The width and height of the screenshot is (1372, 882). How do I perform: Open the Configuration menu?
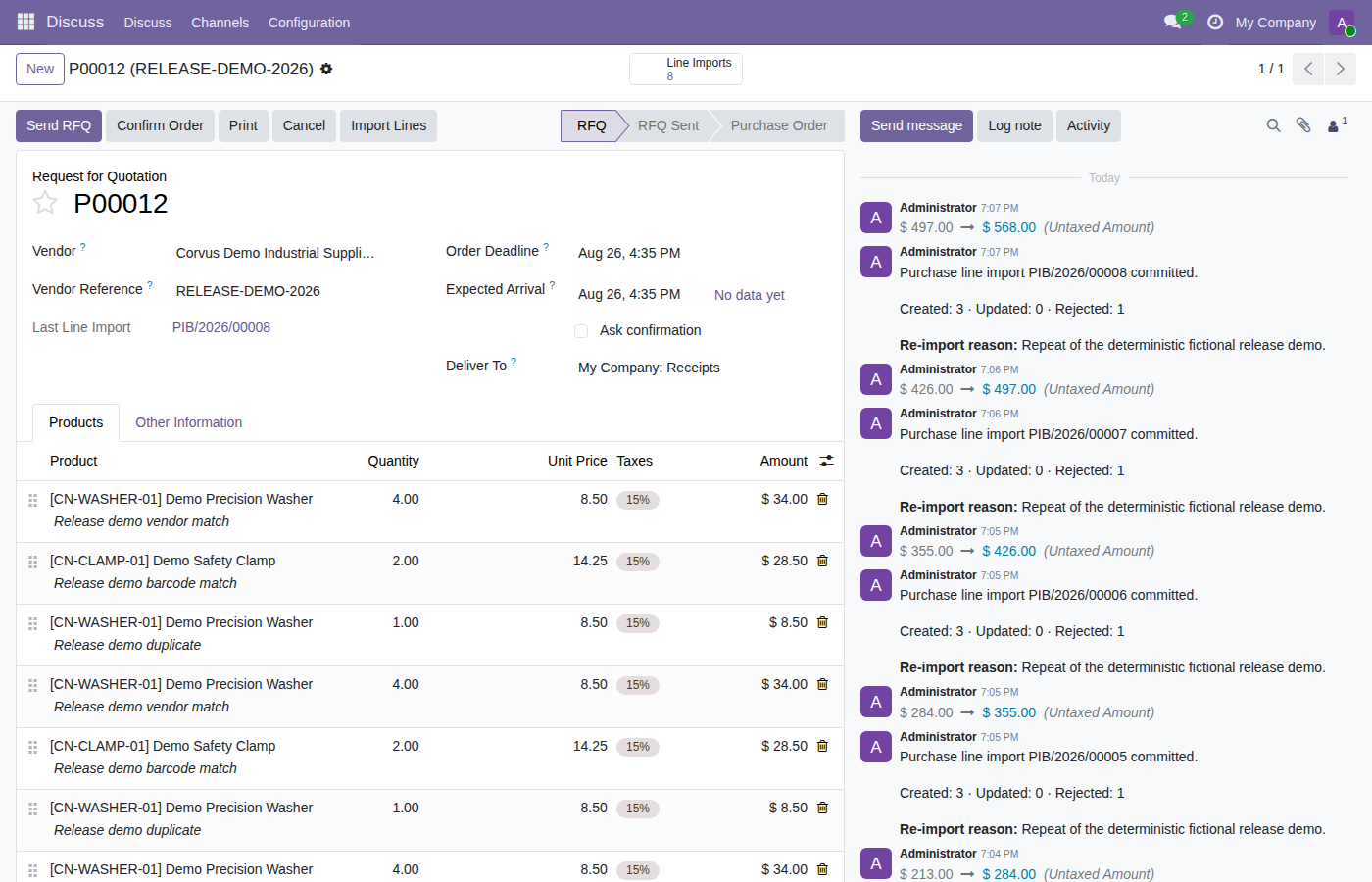(309, 22)
